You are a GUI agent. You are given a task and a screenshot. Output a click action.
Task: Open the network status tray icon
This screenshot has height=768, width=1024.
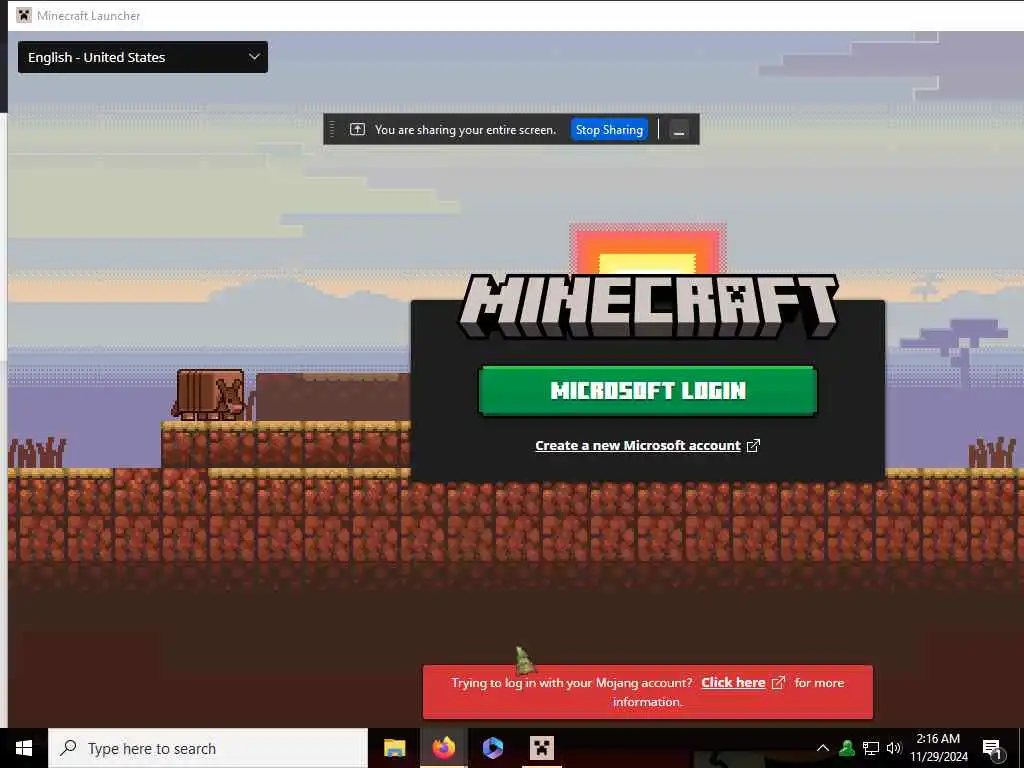pyautogui.click(x=871, y=748)
